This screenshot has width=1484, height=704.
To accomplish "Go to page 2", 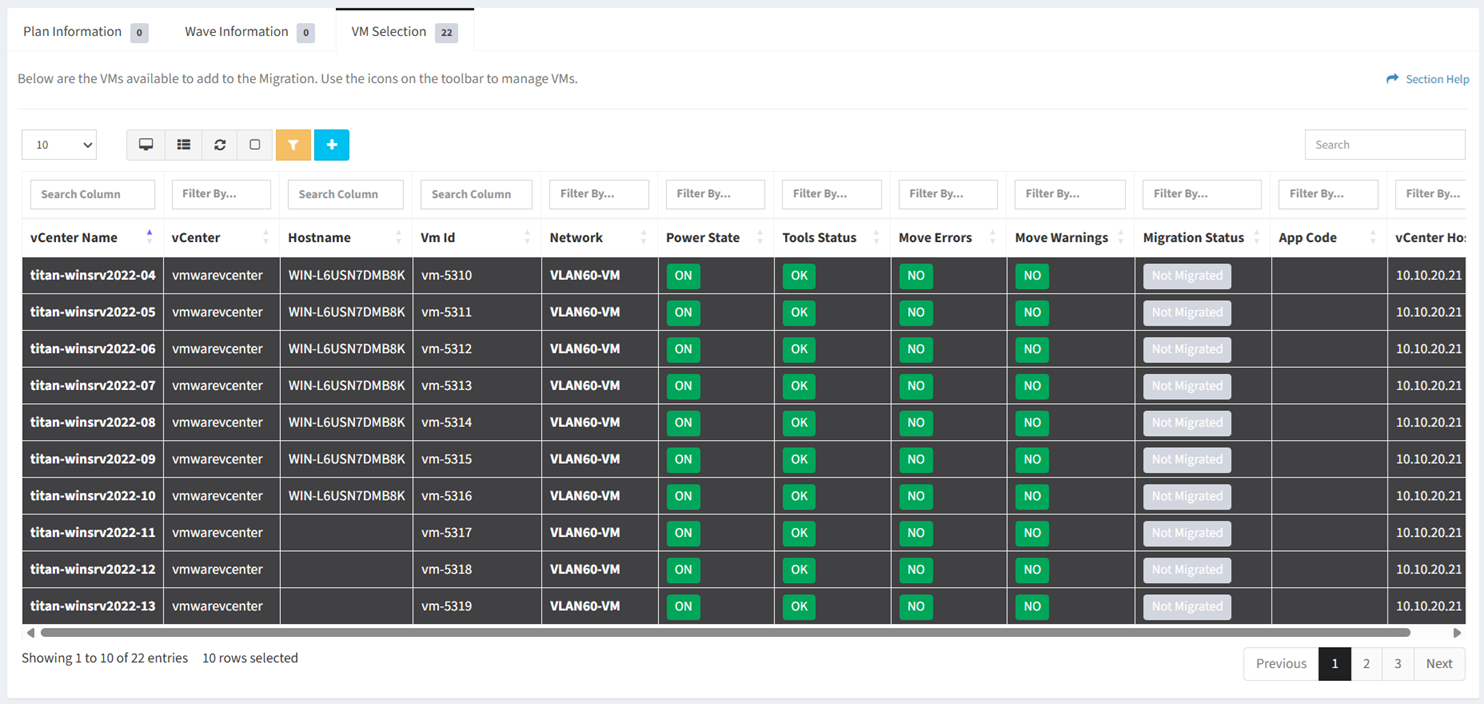I will pos(1367,664).
